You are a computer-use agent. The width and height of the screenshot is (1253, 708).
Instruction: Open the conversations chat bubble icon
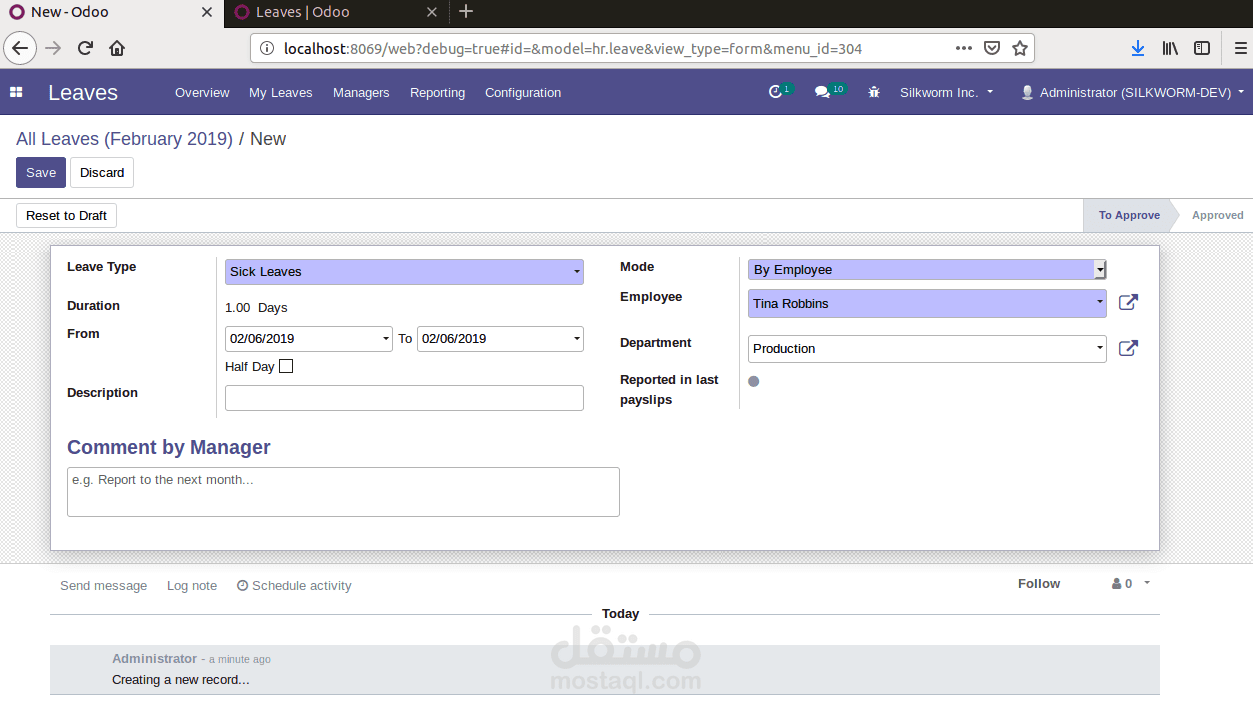click(x=822, y=92)
